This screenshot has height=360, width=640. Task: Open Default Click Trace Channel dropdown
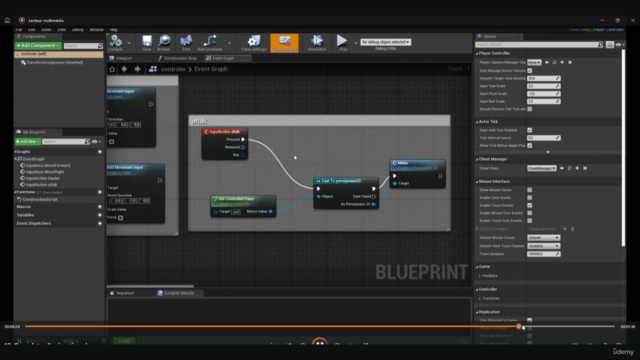click(544, 246)
